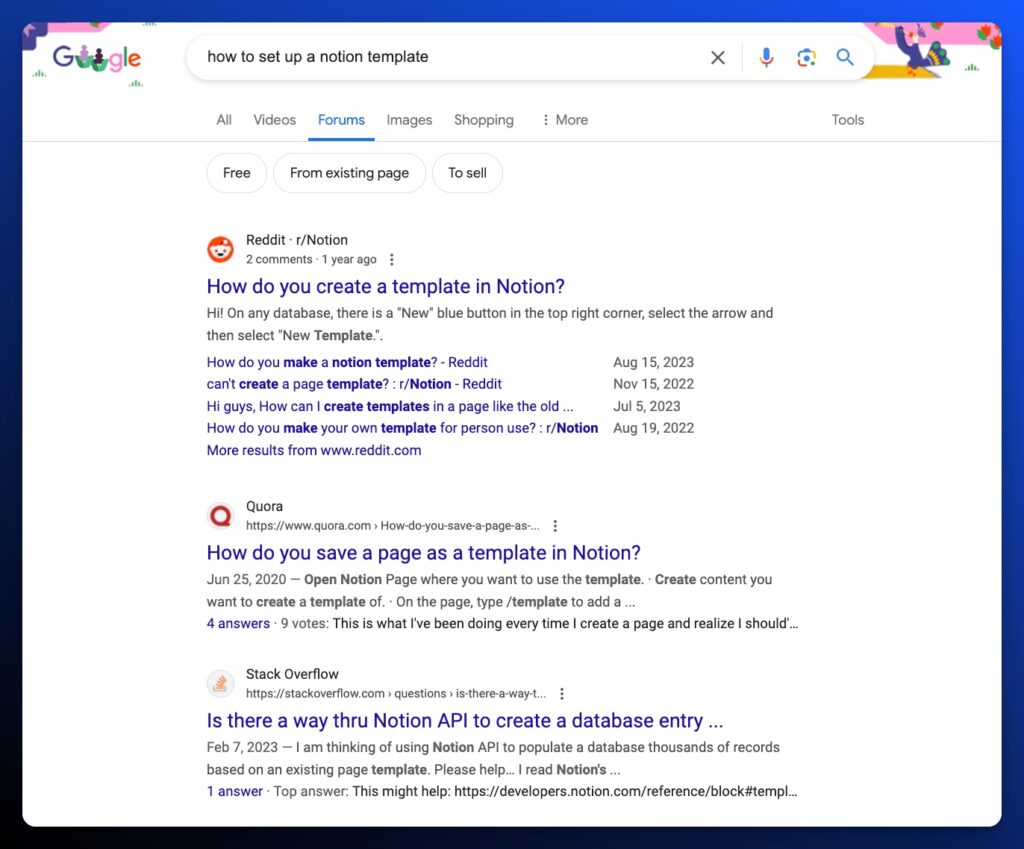Open the three-dot menu on the Quora result
Screen dimensions: 1024x849
click(555, 525)
